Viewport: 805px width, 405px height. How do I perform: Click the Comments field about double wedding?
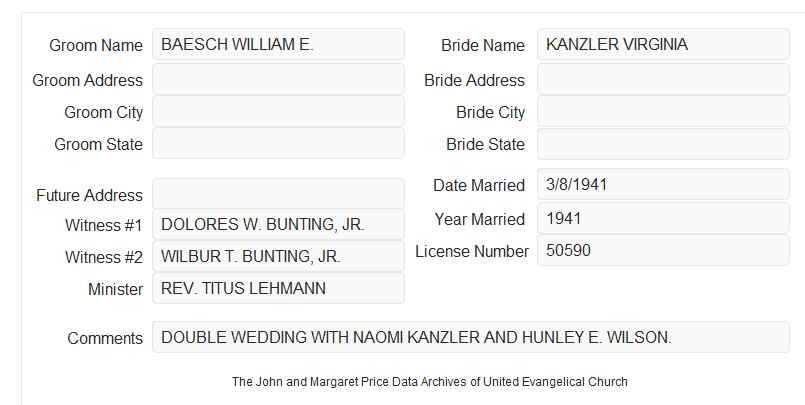tap(471, 337)
